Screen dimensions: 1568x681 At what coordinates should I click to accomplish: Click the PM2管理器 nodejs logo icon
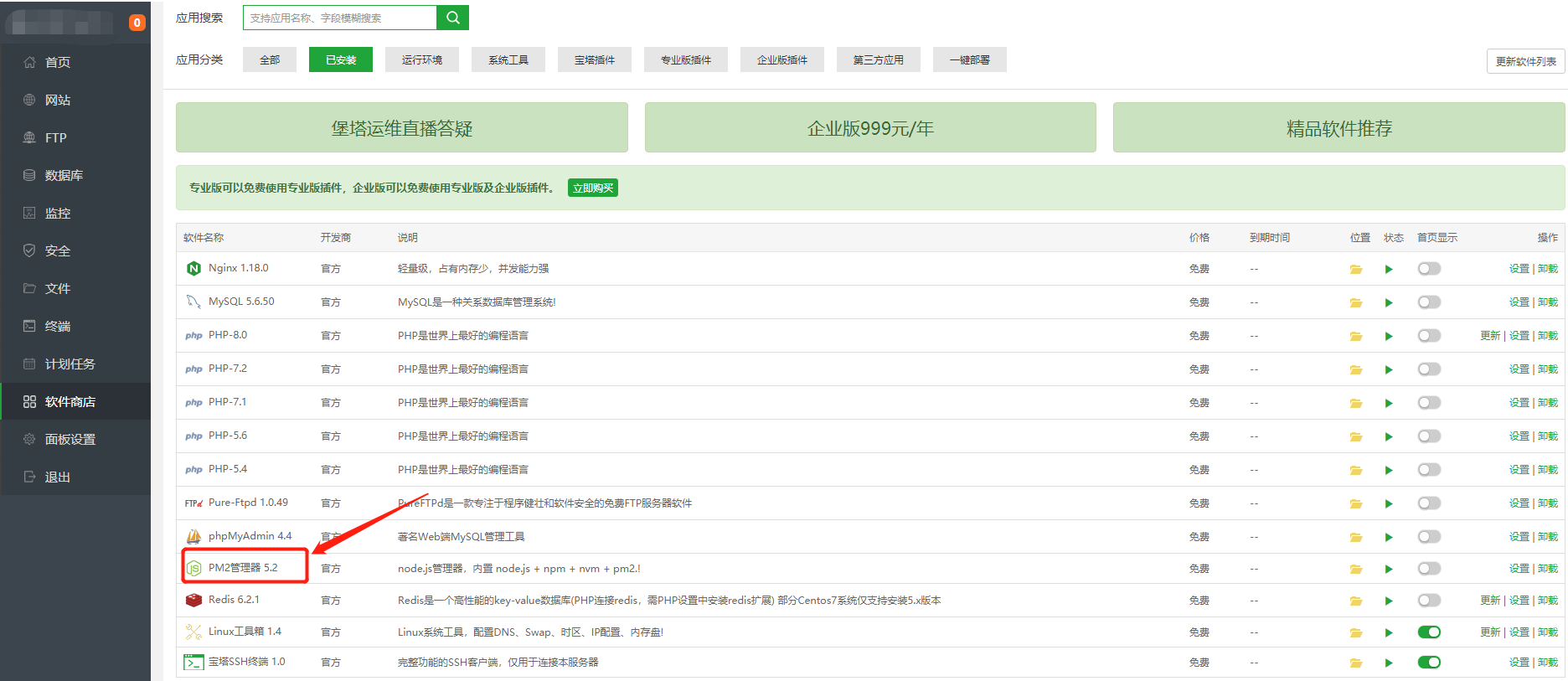193,568
